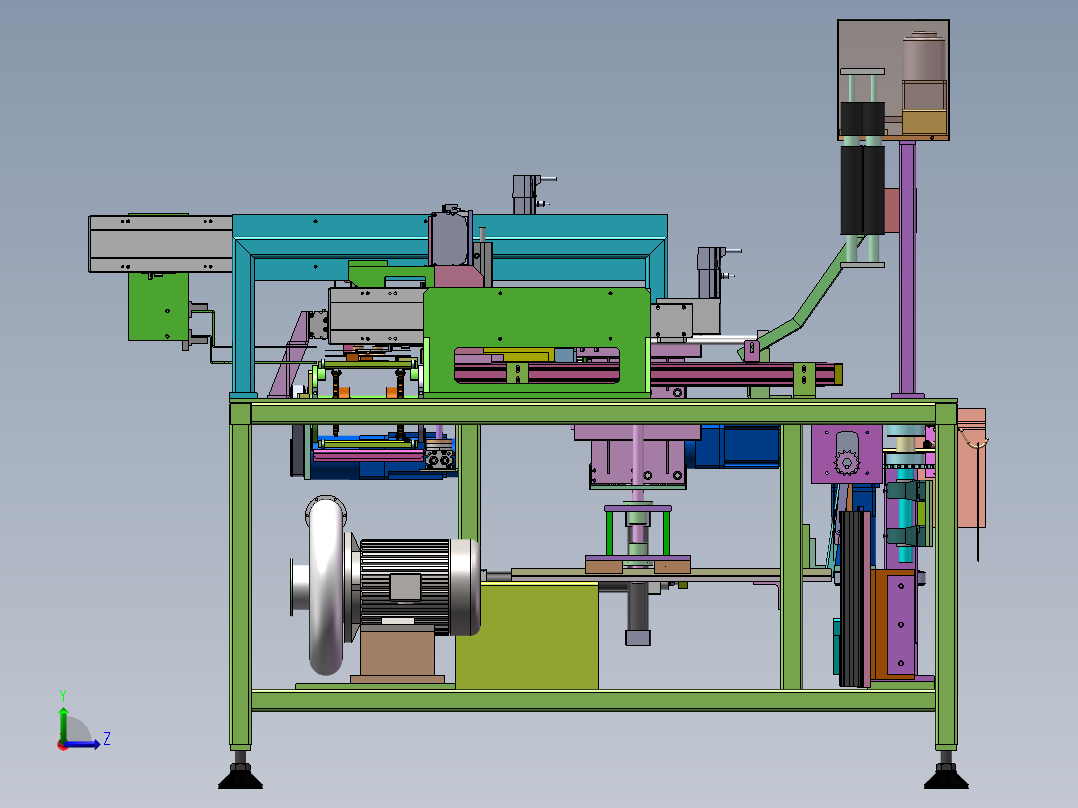
Task: Select the bottom green frame crossbeam
Action: [593, 701]
